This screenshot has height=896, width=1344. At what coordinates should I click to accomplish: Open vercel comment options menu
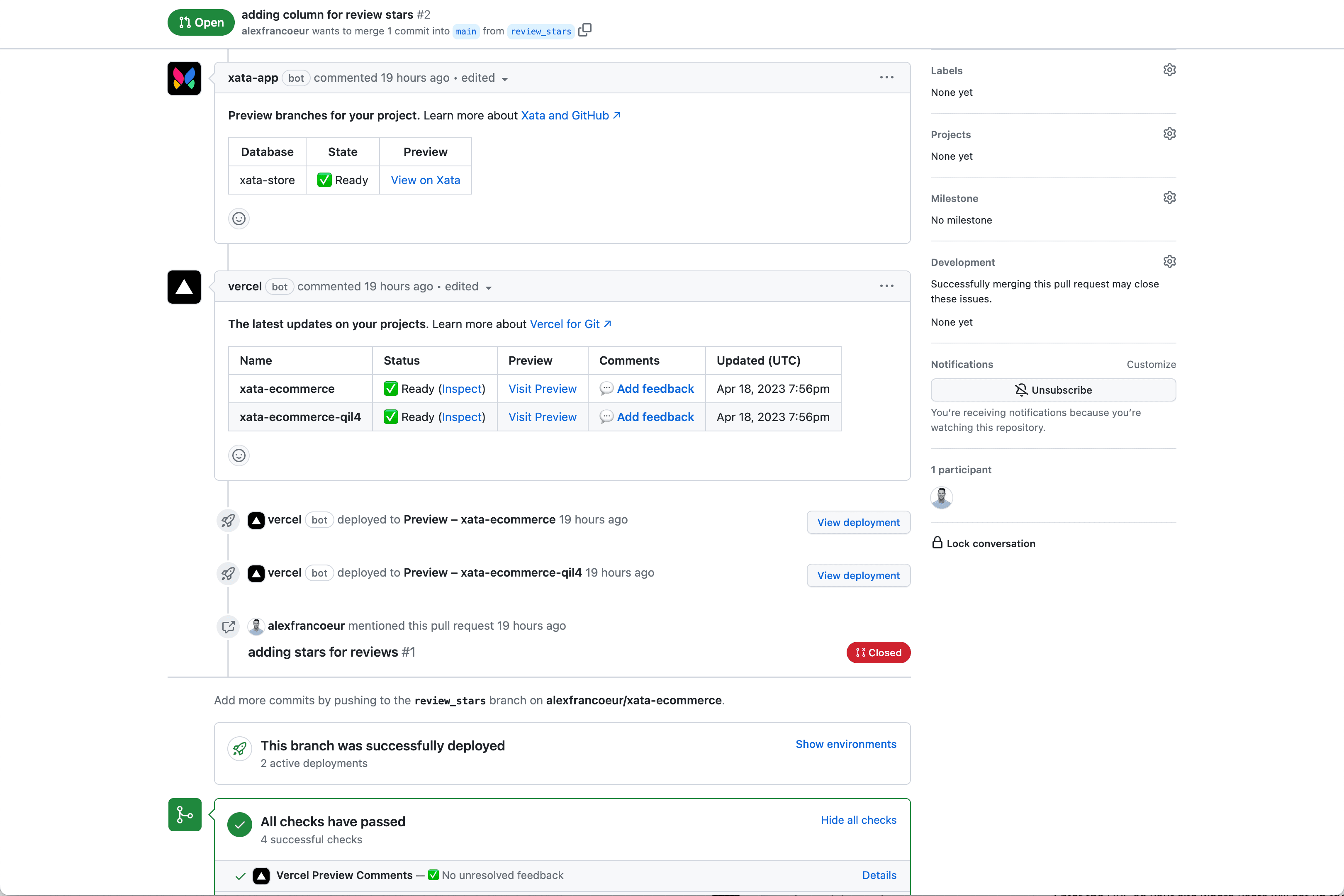pyautogui.click(x=886, y=286)
